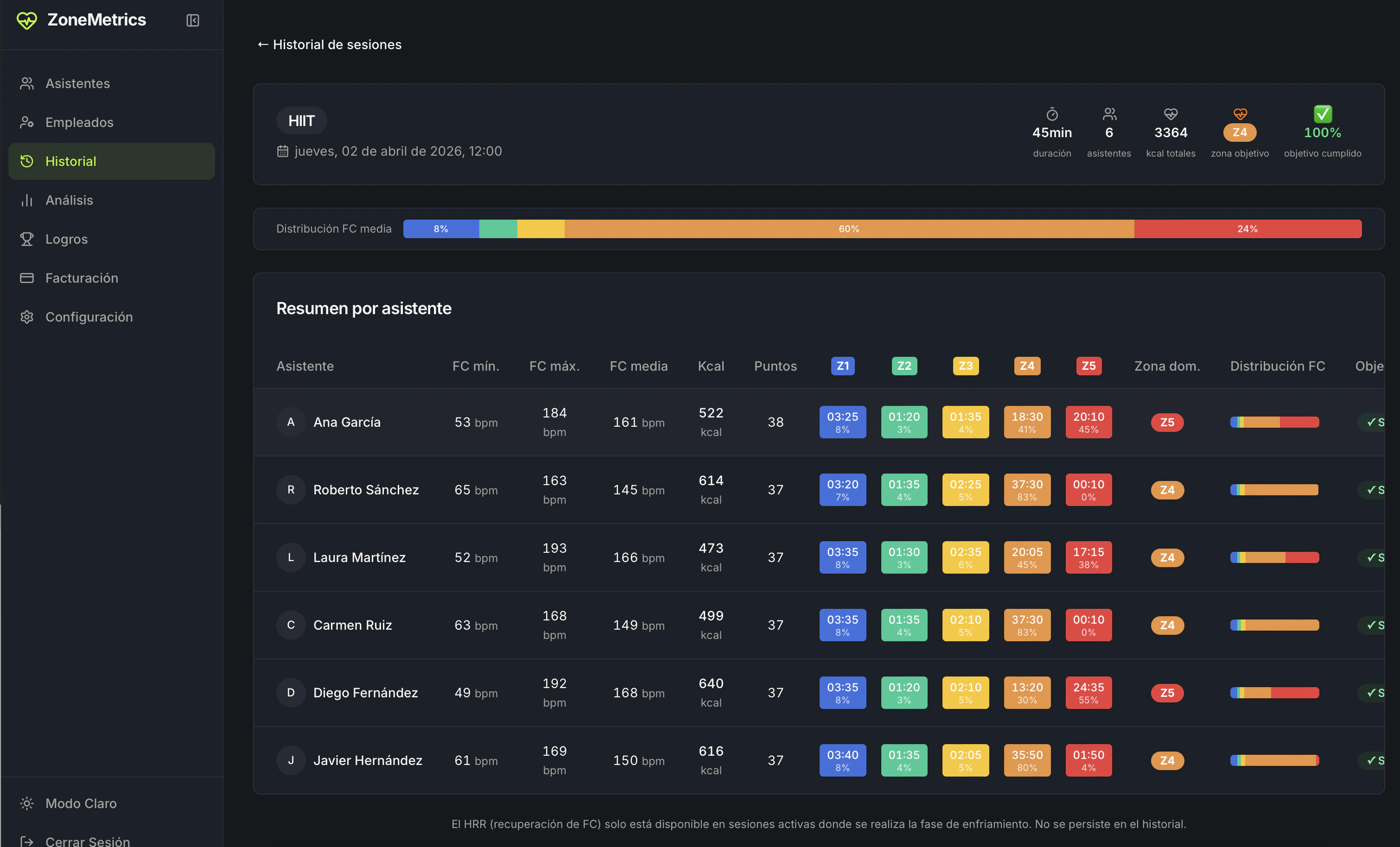
Task: Click the 60% orange distribution segment
Action: pyautogui.click(x=849, y=229)
